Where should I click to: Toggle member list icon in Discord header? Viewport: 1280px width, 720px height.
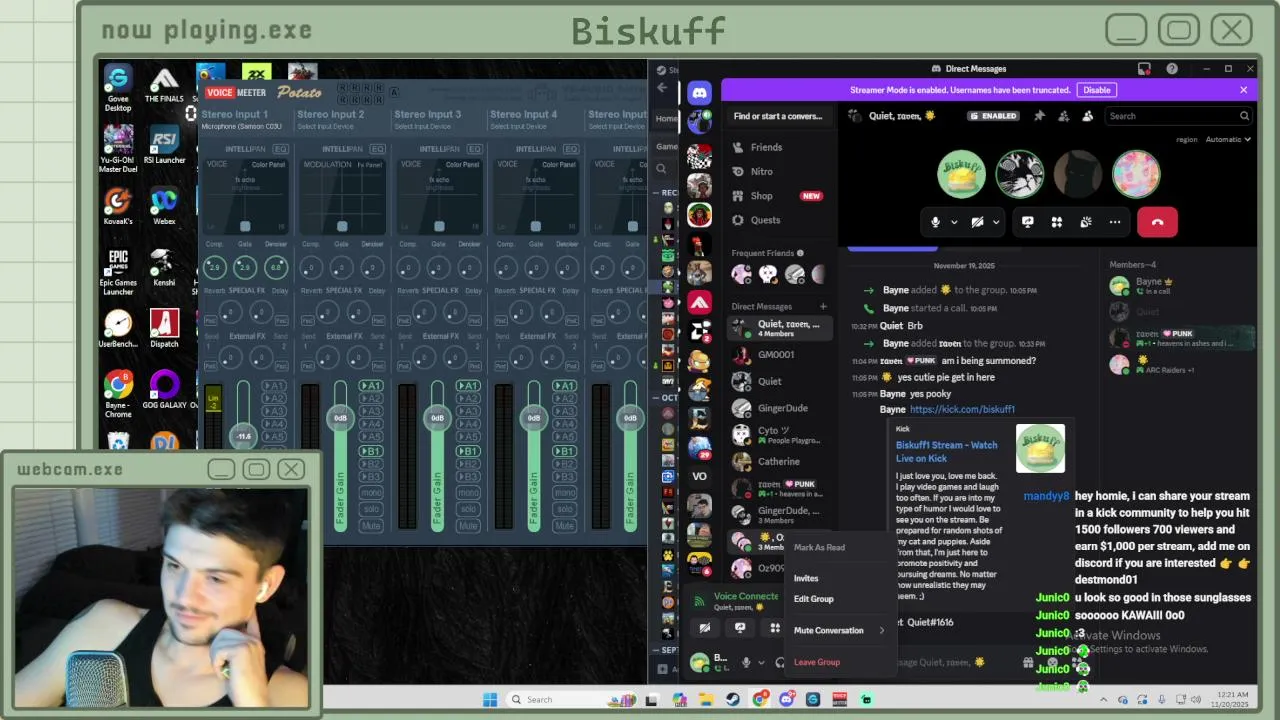(1087, 116)
